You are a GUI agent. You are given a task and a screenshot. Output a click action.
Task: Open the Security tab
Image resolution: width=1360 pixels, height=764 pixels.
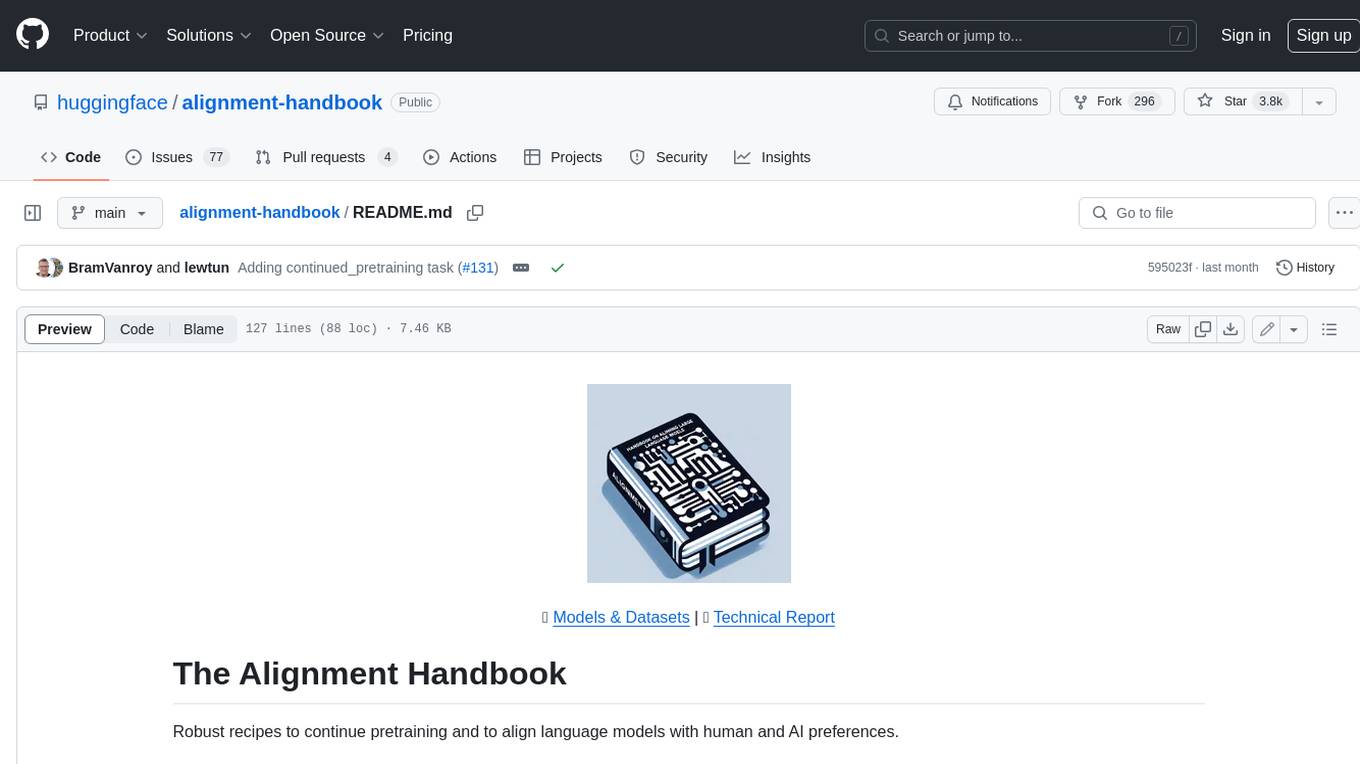(668, 157)
